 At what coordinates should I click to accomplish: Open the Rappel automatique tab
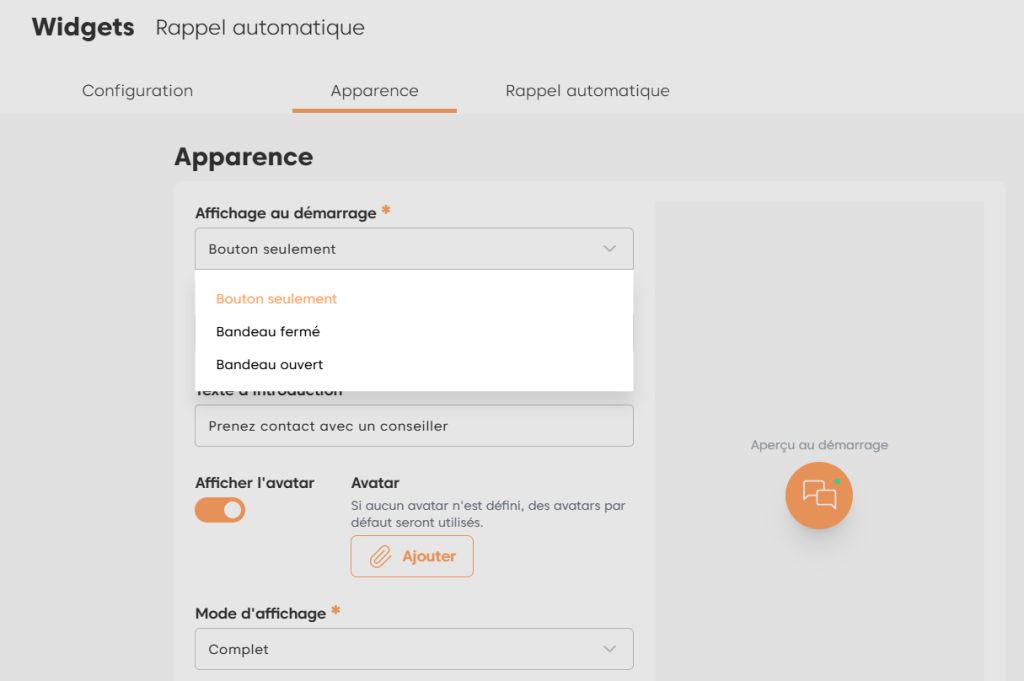click(x=588, y=91)
